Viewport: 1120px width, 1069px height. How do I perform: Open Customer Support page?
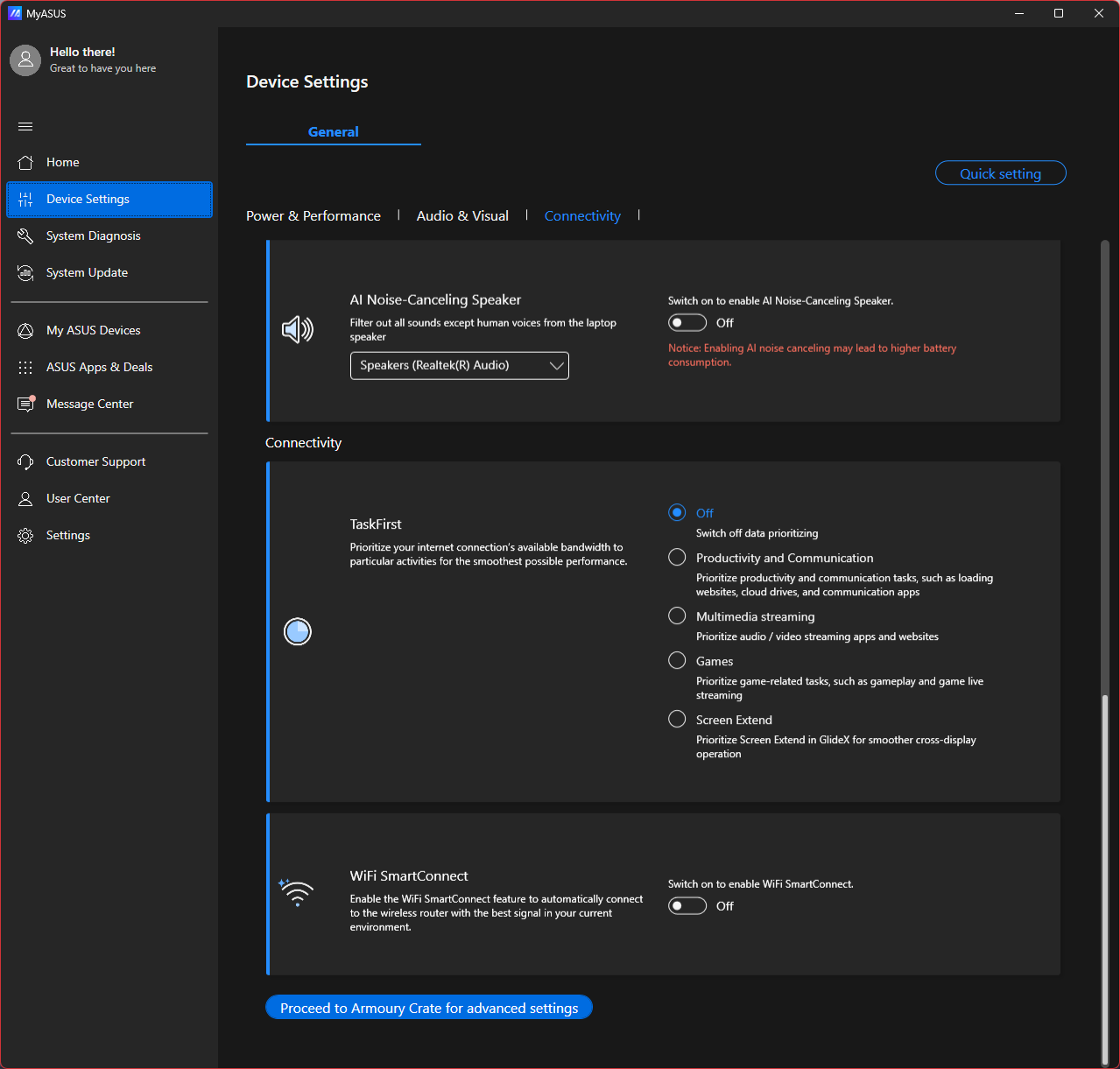point(109,461)
